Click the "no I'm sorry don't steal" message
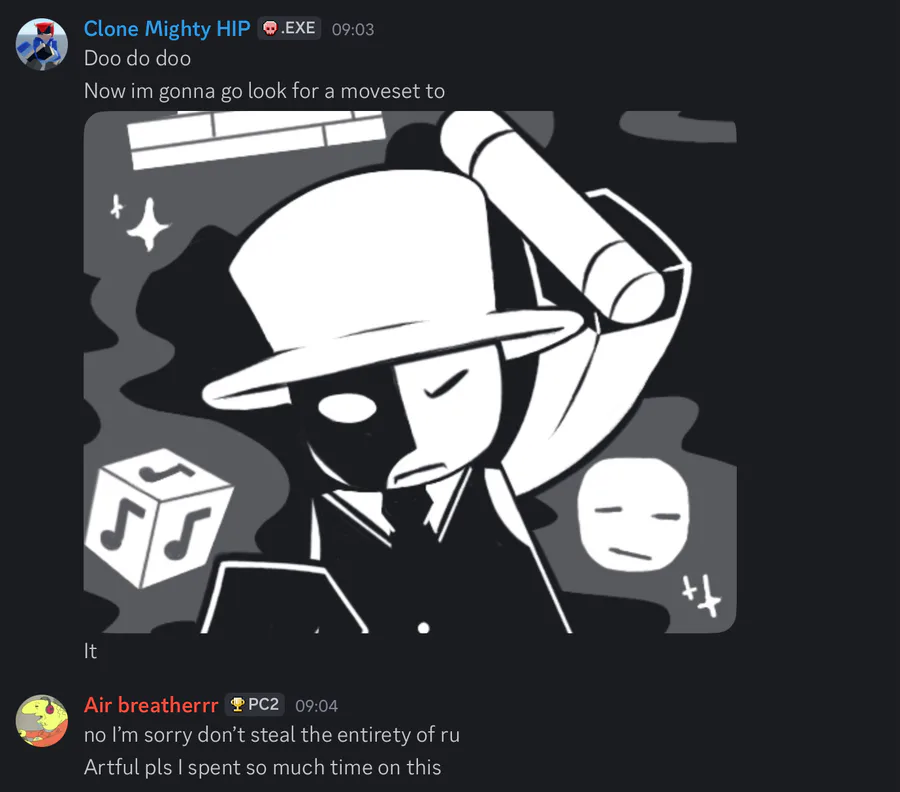This screenshot has width=900, height=792. click(x=272, y=735)
